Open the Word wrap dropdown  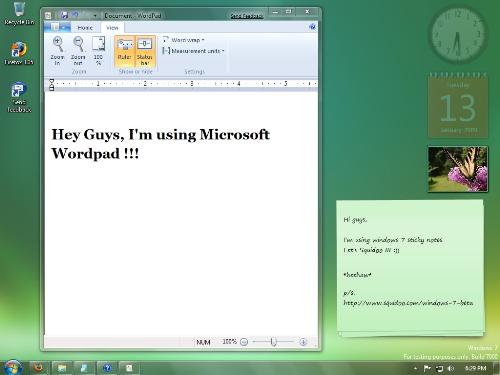(x=184, y=40)
